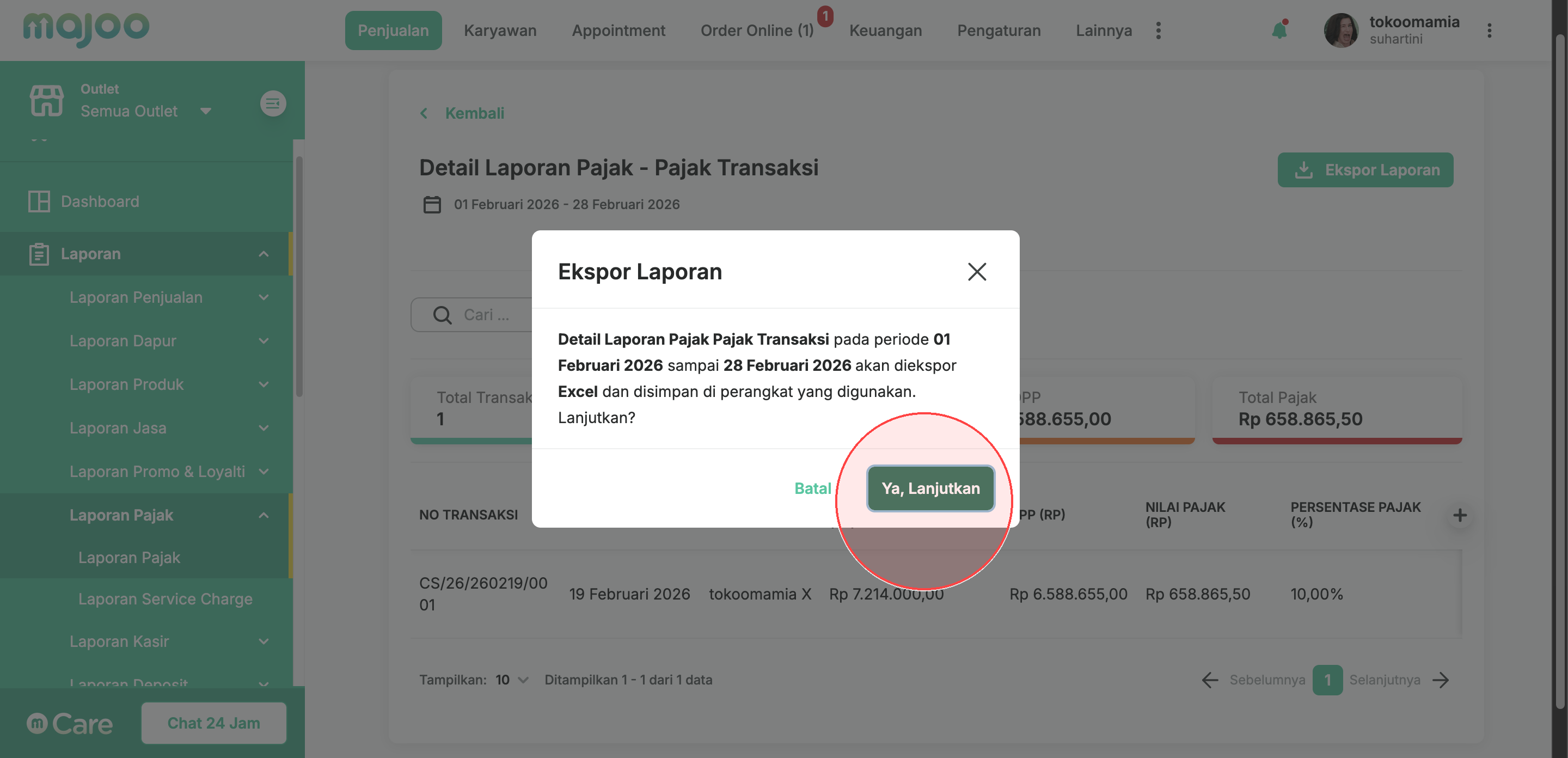Viewport: 1568px width, 758px height.
Task: Click the Cari search field
Action: click(486, 315)
